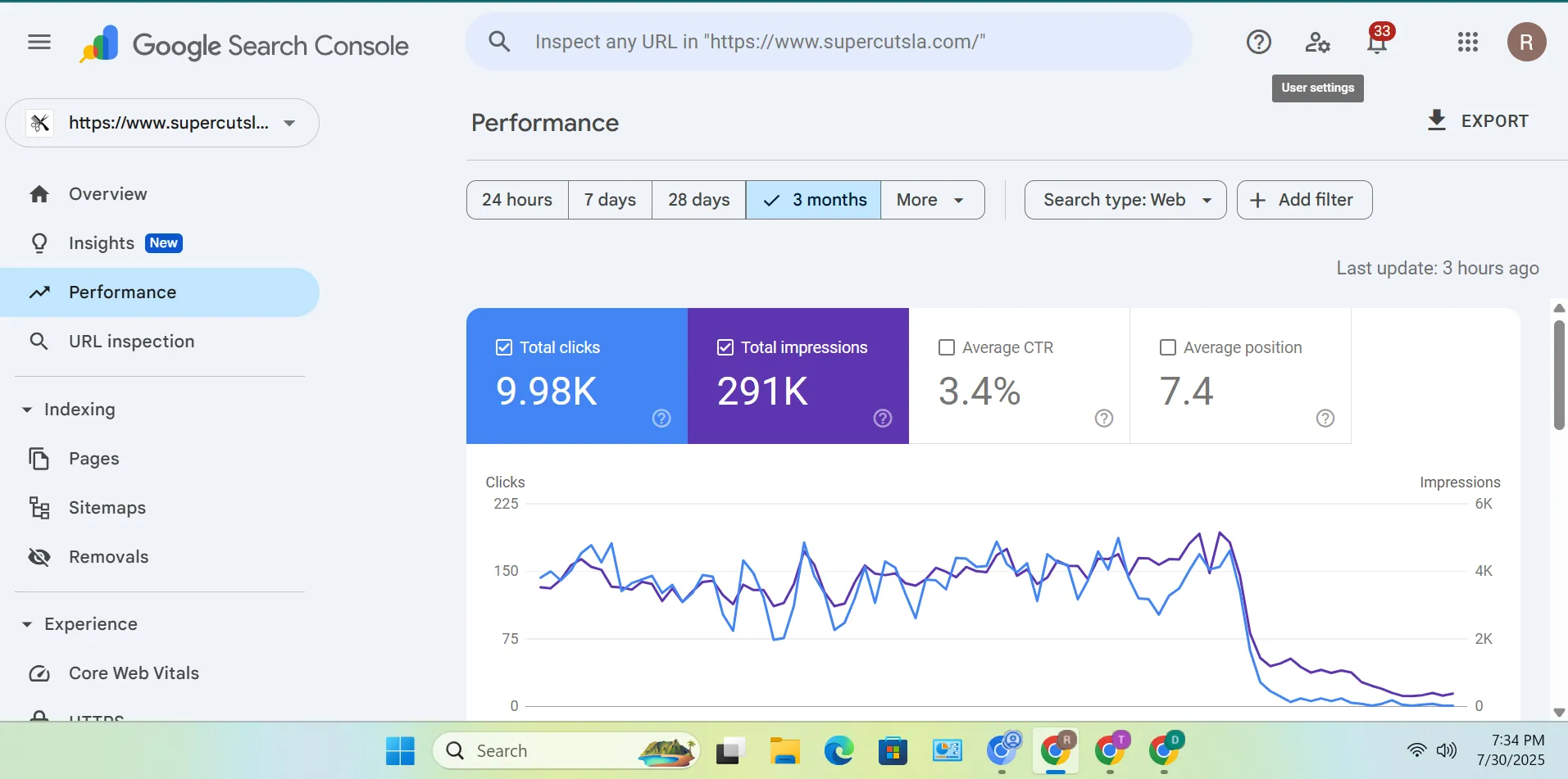This screenshot has height=779, width=1568.
Task: Click the Sitemaps tree icon
Action: click(39, 508)
